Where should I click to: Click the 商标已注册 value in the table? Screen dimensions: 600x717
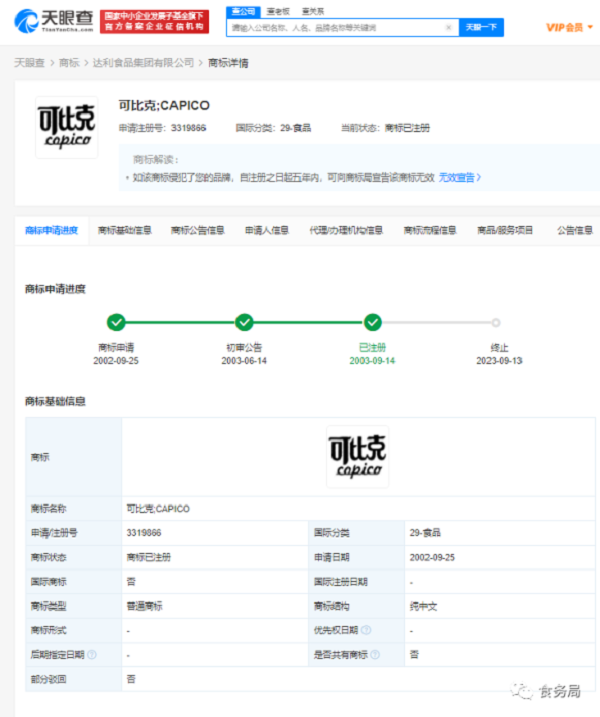[149, 557]
